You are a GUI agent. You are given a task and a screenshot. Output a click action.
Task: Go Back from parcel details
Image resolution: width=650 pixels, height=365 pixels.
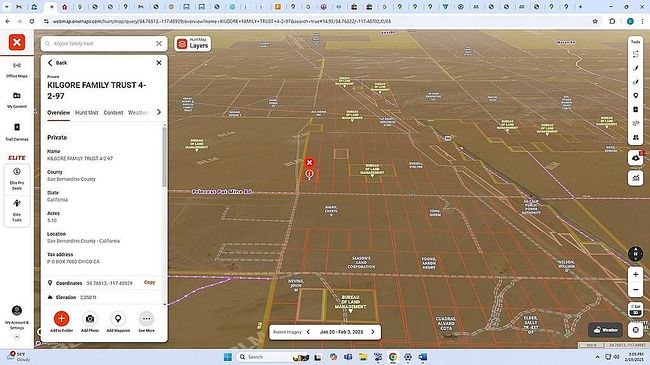pos(57,63)
